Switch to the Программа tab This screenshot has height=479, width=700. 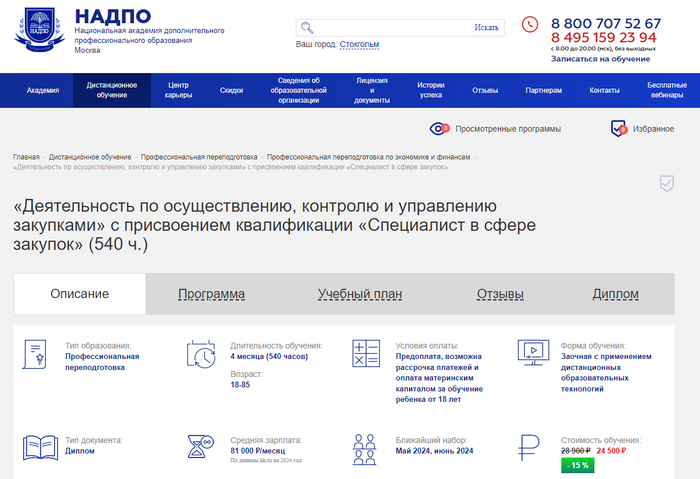(x=211, y=294)
